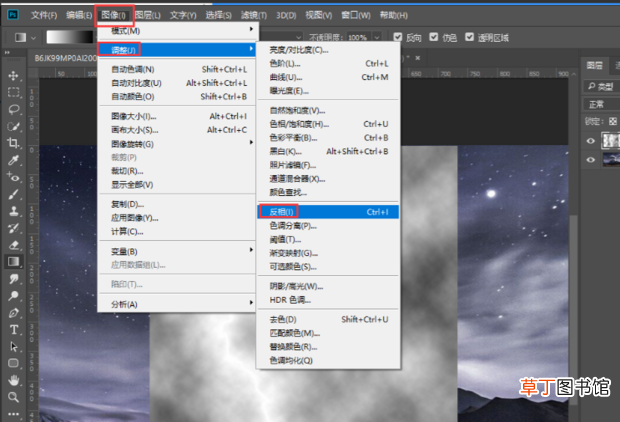Select the Rounded Rectangle shape tool

point(13,363)
